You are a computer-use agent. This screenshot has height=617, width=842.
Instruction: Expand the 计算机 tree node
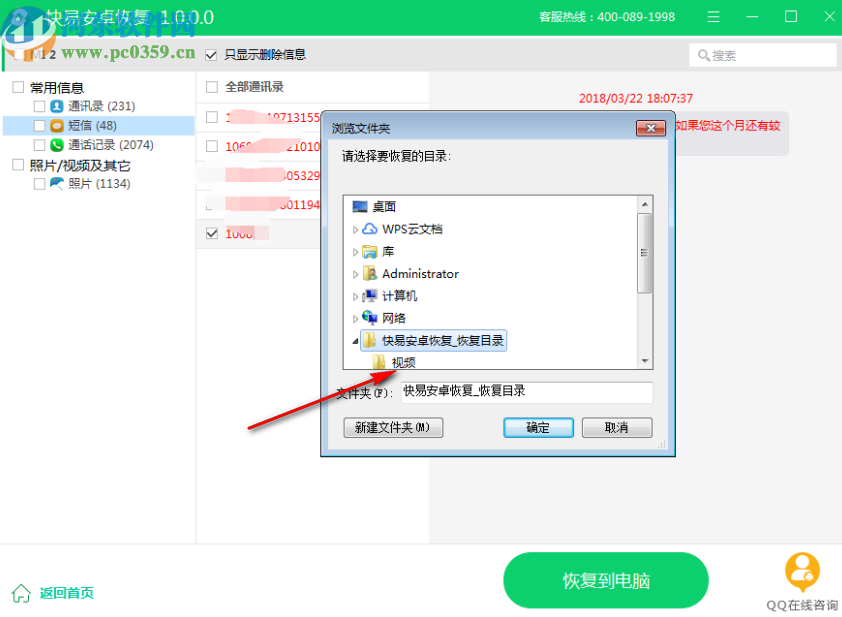[x=355, y=296]
